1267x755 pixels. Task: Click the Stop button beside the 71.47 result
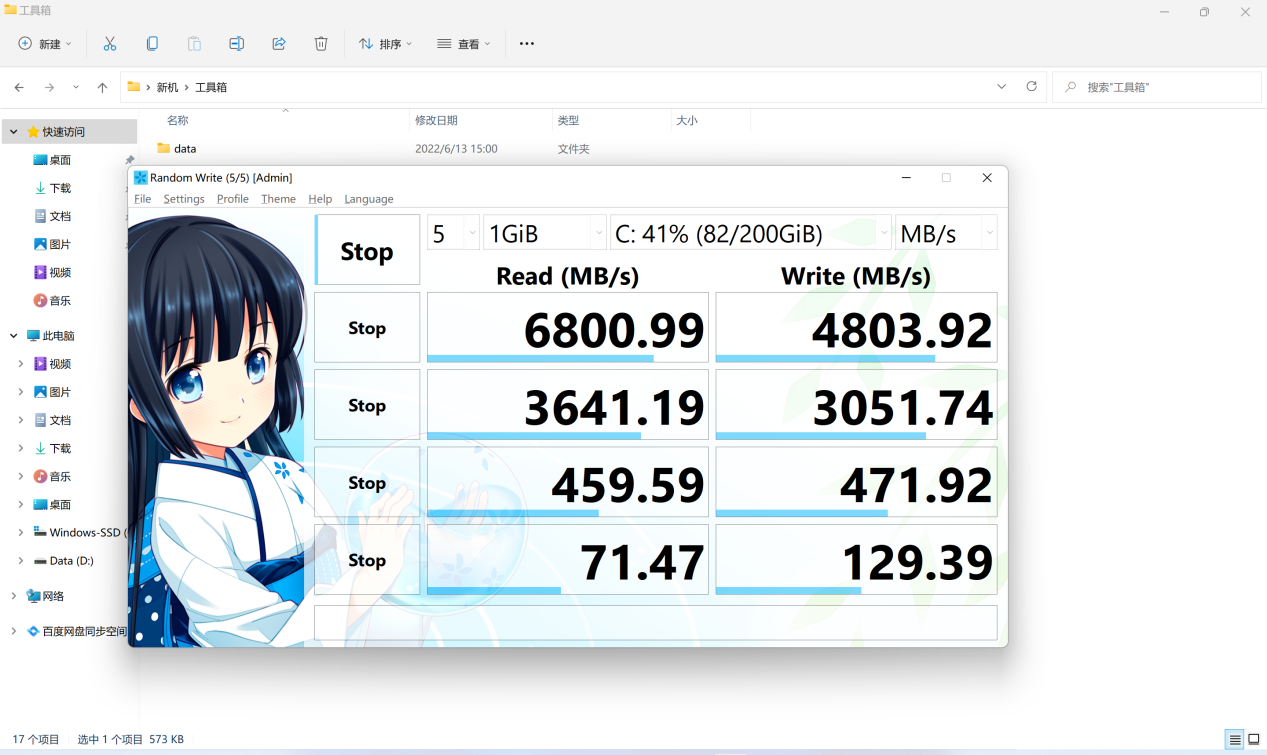367,560
